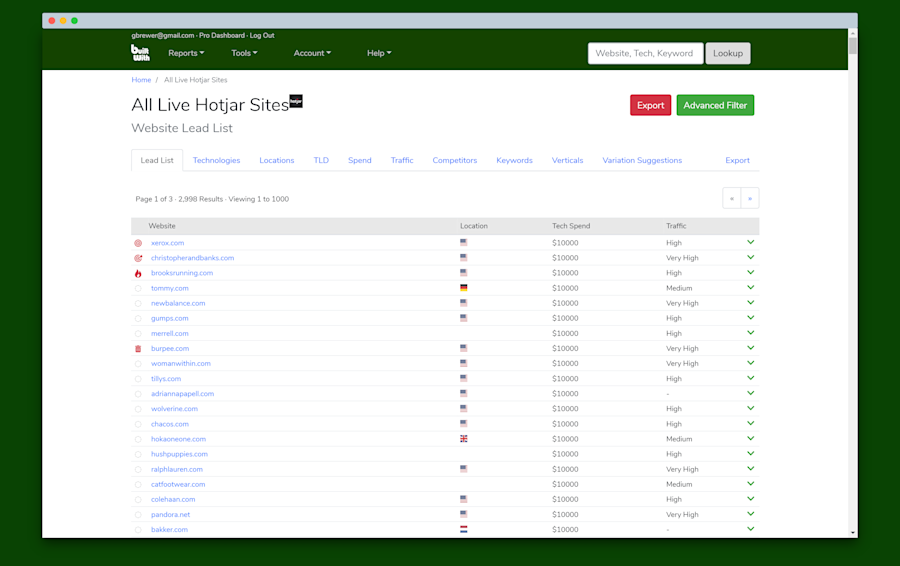900x566 pixels.
Task: Click the scrollbar down arrow
Action: pyautogui.click(x=853, y=533)
